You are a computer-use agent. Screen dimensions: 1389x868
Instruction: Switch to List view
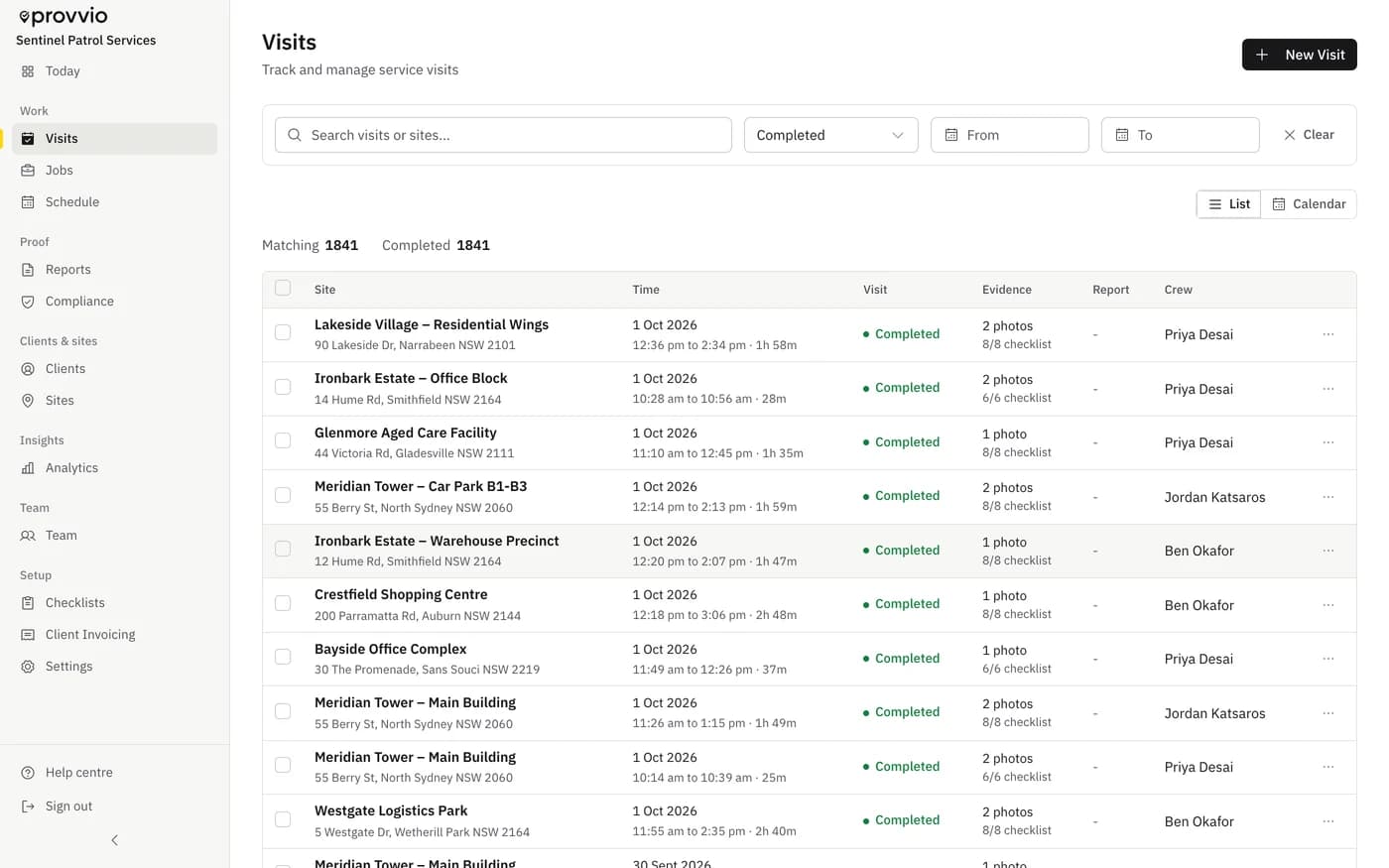[1229, 204]
